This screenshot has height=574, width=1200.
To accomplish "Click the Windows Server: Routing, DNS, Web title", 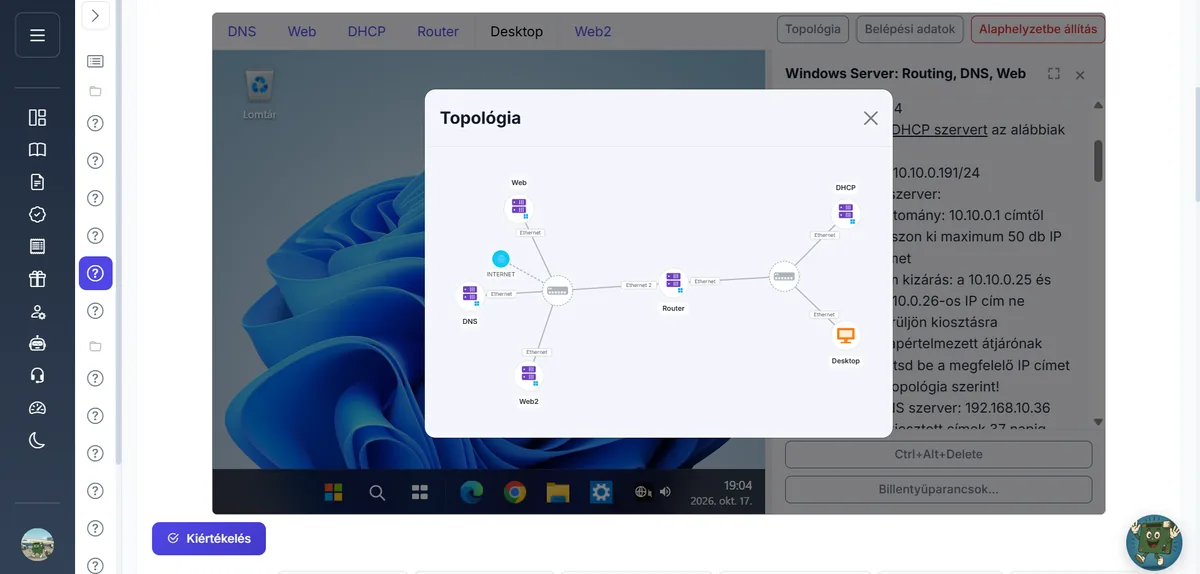I will click(x=906, y=74).
